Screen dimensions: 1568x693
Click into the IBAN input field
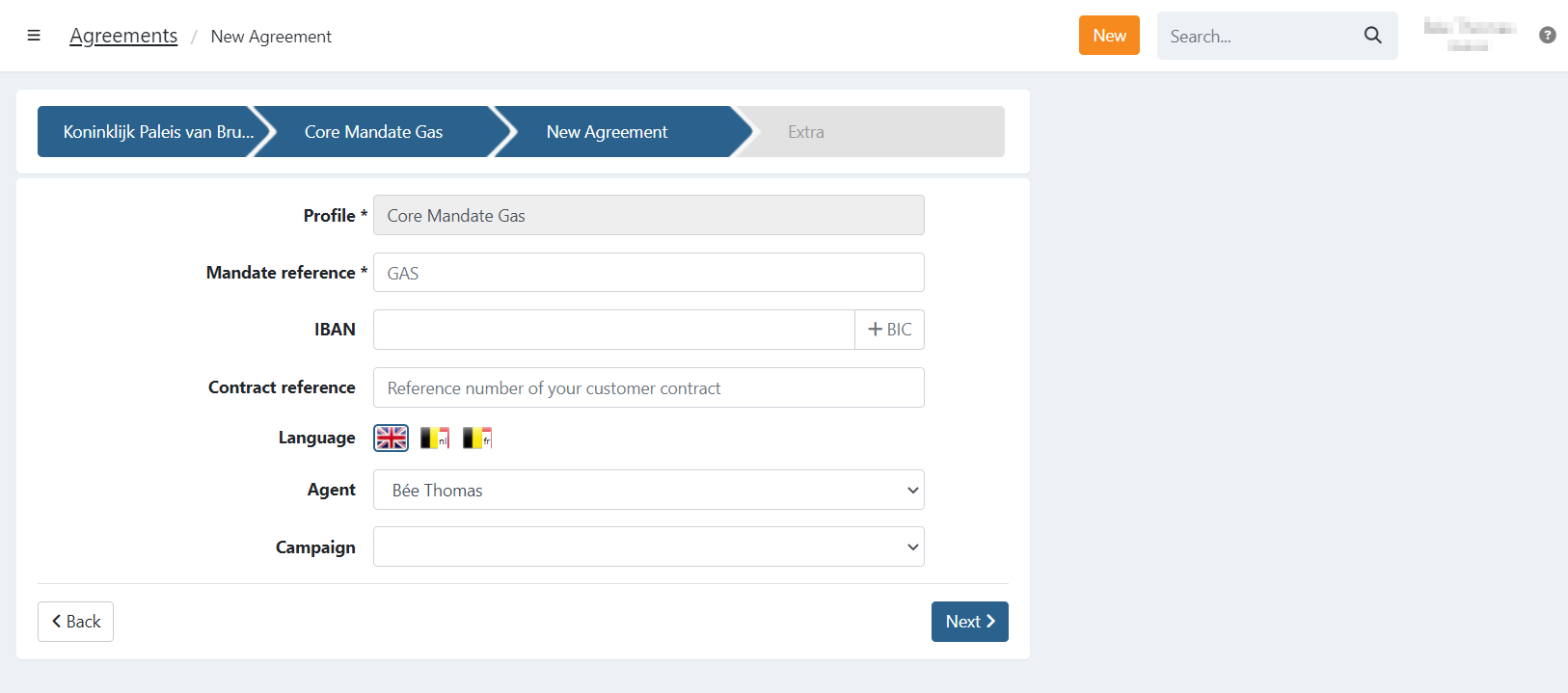(613, 330)
